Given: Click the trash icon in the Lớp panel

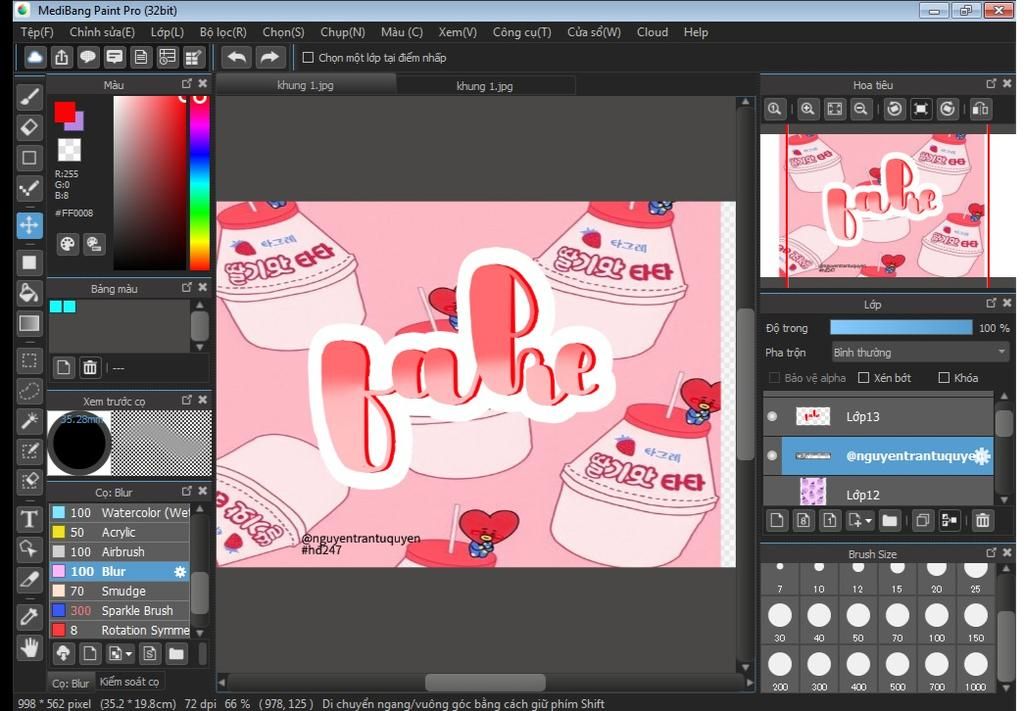Looking at the screenshot, I should (x=982, y=520).
